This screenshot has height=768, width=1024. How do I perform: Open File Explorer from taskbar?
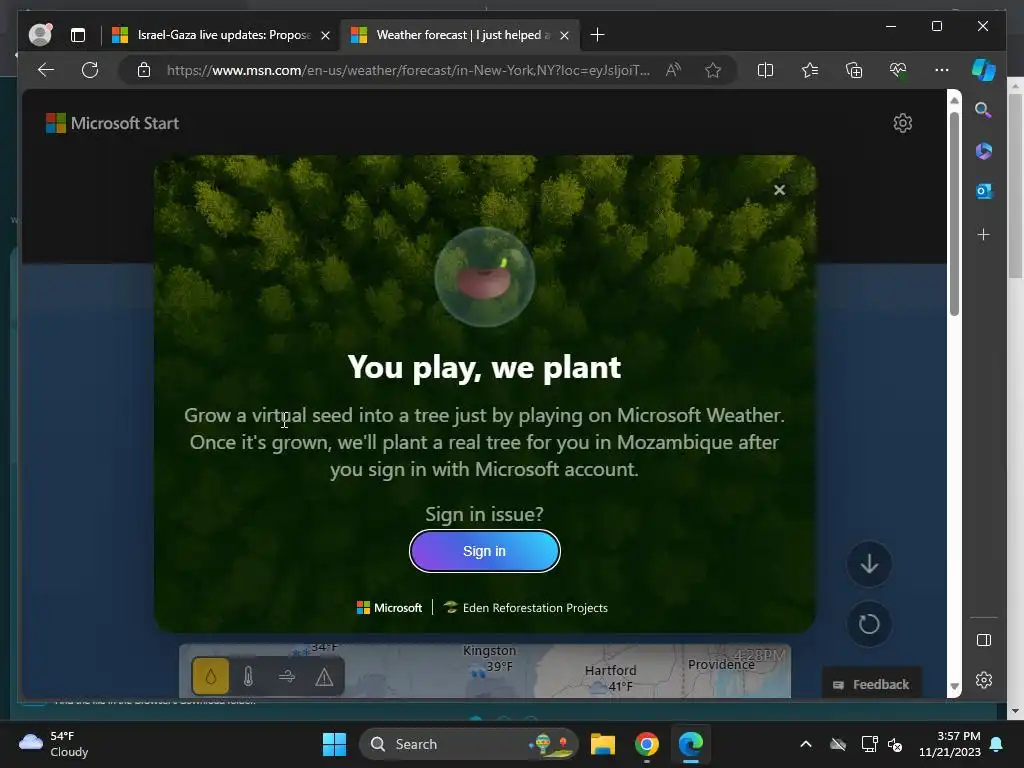(x=603, y=744)
